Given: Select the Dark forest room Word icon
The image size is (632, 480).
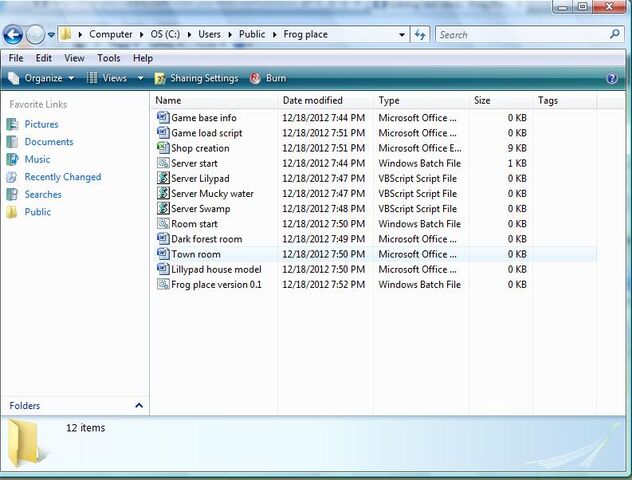Looking at the screenshot, I should [x=163, y=239].
